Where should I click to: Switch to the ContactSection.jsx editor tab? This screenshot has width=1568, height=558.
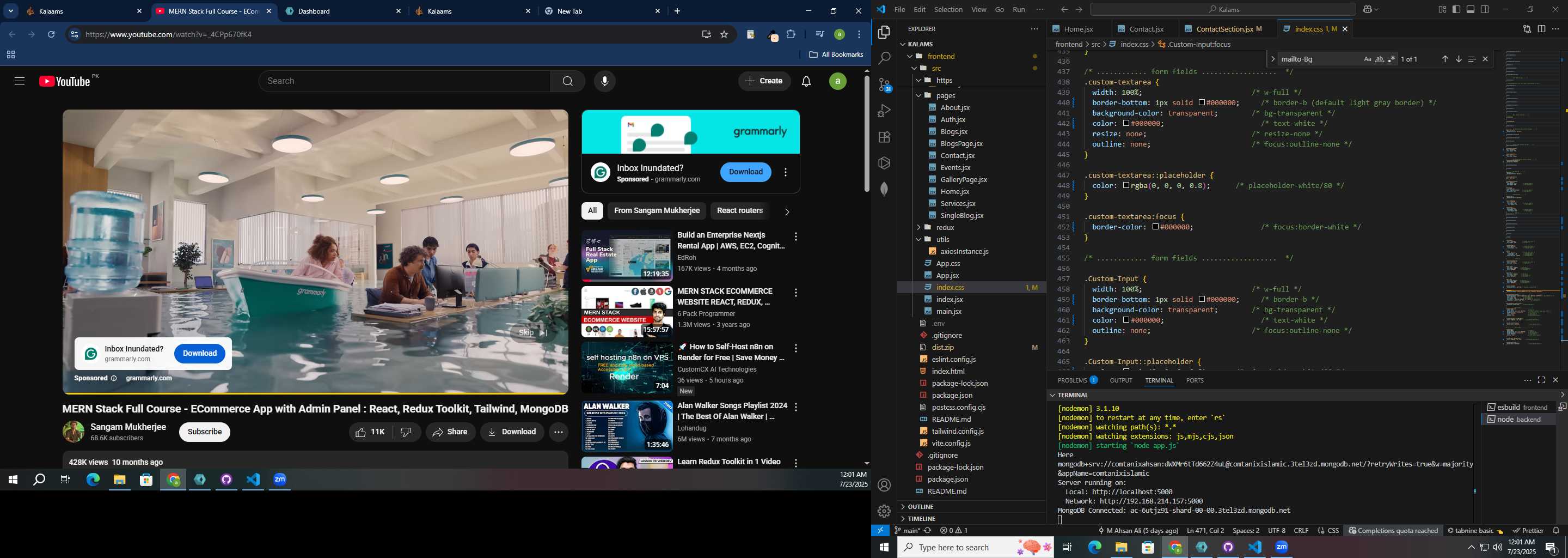(1224, 29)
